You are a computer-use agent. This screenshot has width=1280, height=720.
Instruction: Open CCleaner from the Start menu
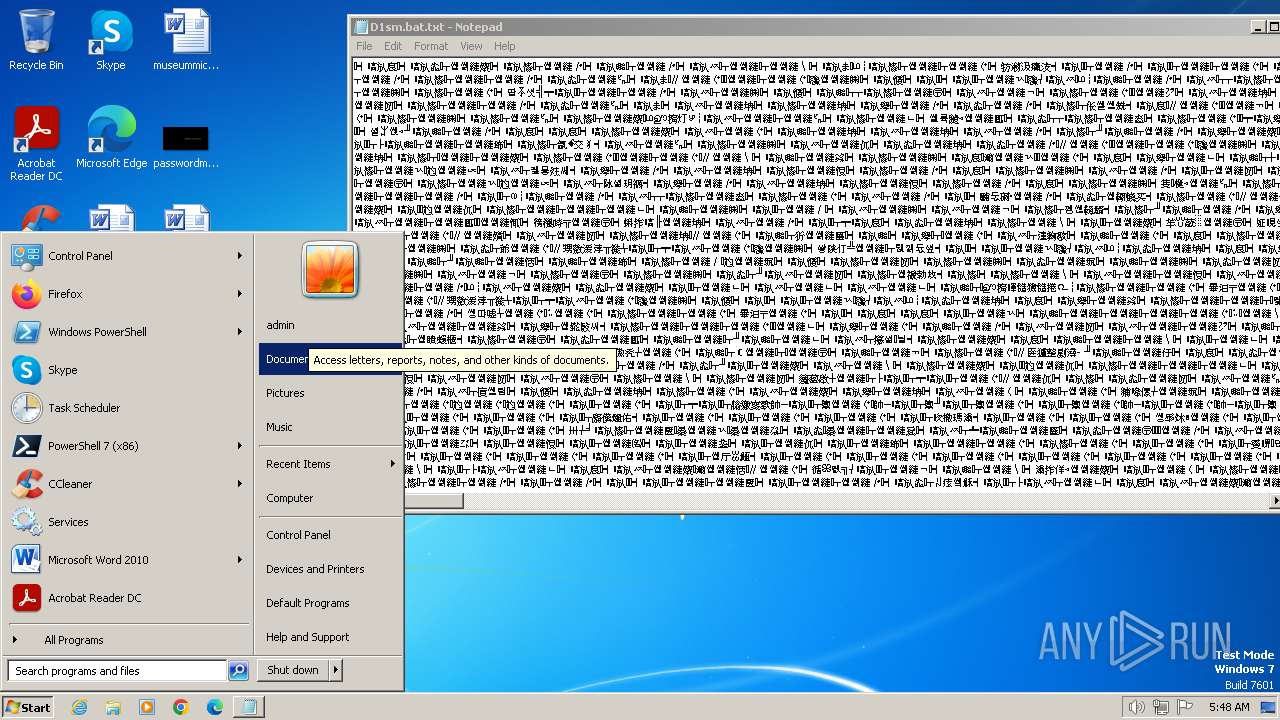pyautogui.click(x=127, y=484)
